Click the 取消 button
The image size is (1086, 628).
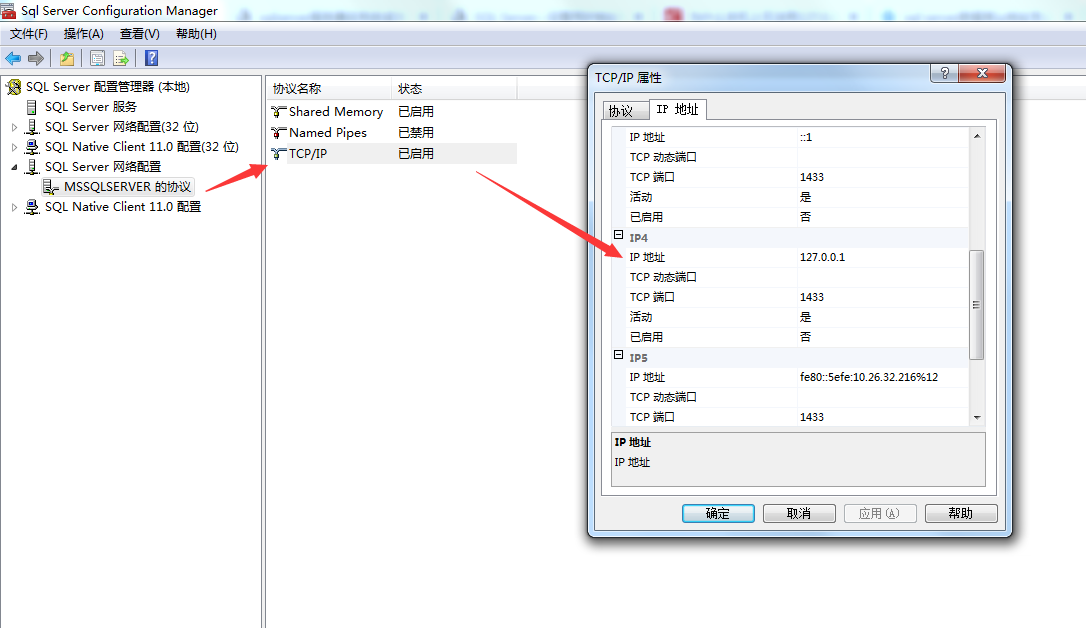tap(799, 513)
